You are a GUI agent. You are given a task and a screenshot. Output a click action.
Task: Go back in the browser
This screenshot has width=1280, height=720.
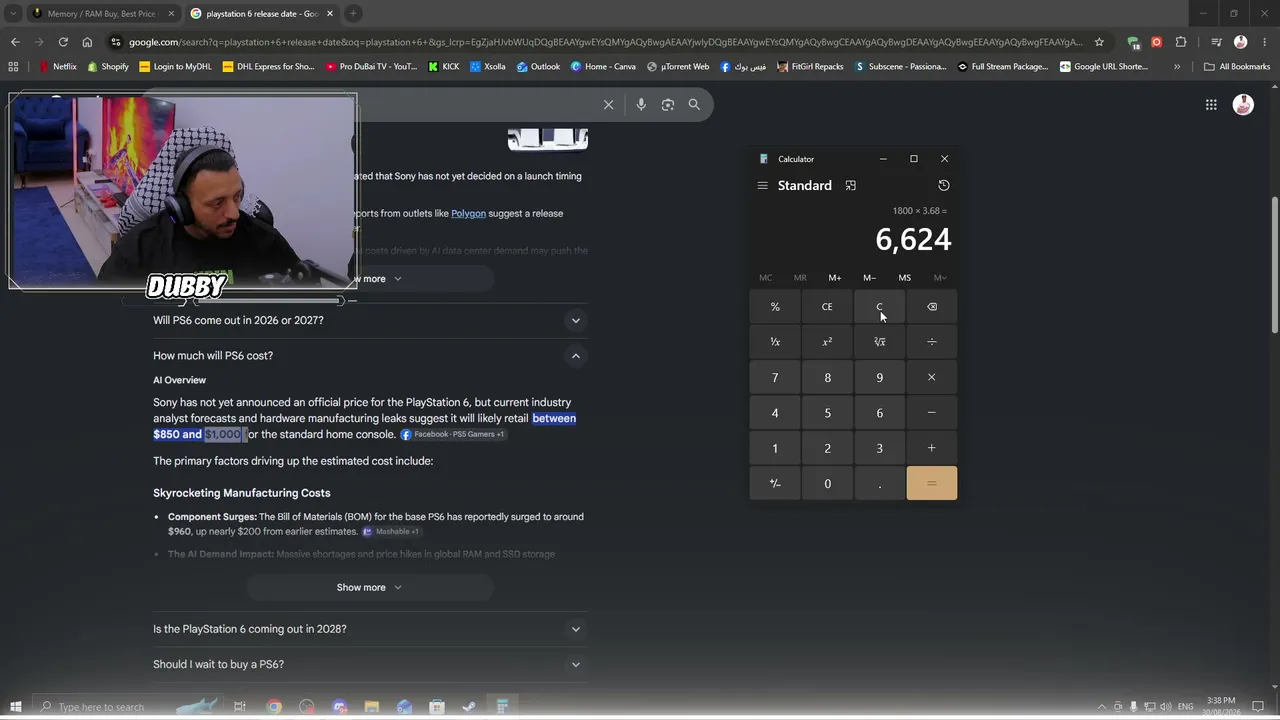15,42
